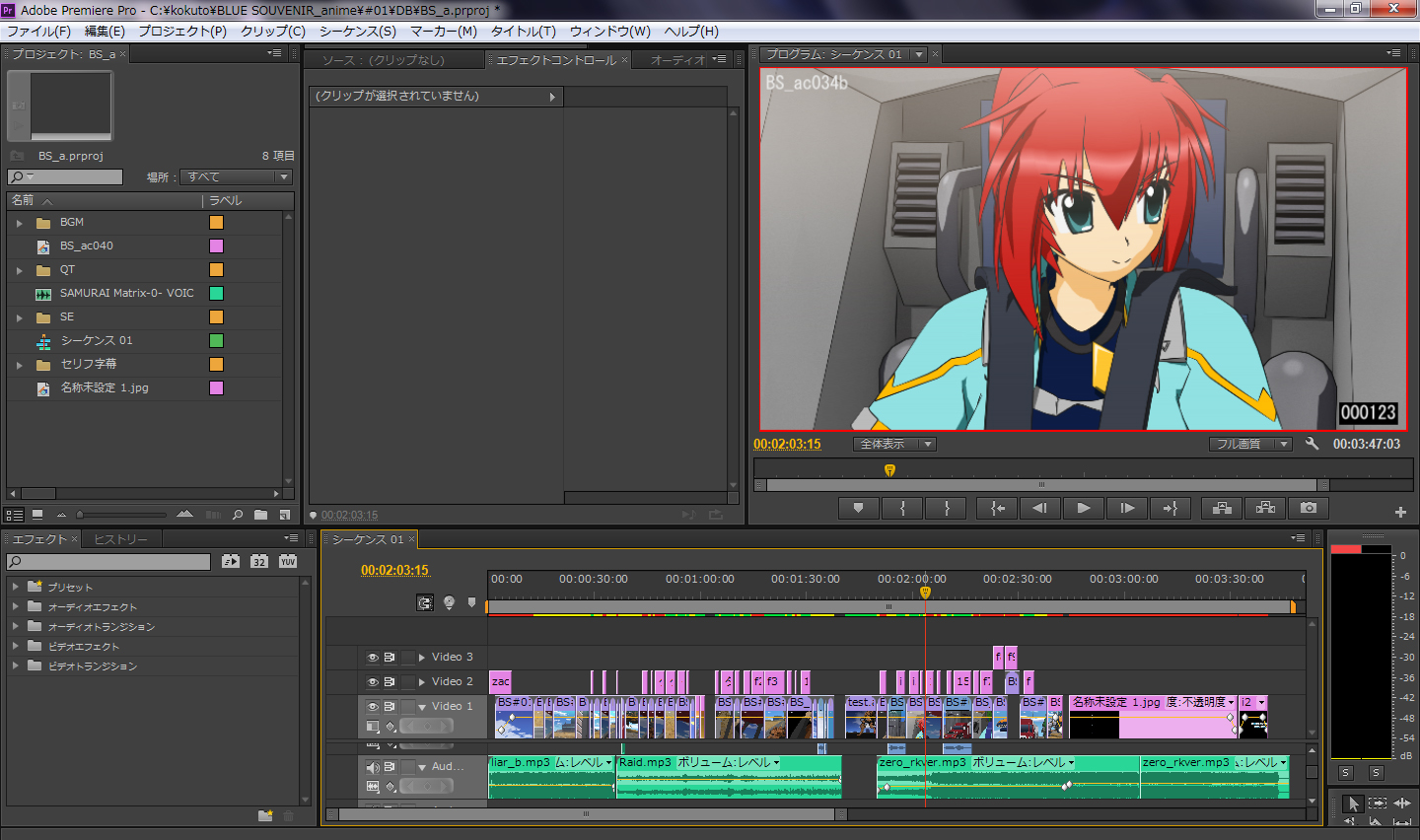The width and height of the screenshot is (1420, 840).
Task: Click the green label swatch for シーケンス 01
Action: point(216,341)
